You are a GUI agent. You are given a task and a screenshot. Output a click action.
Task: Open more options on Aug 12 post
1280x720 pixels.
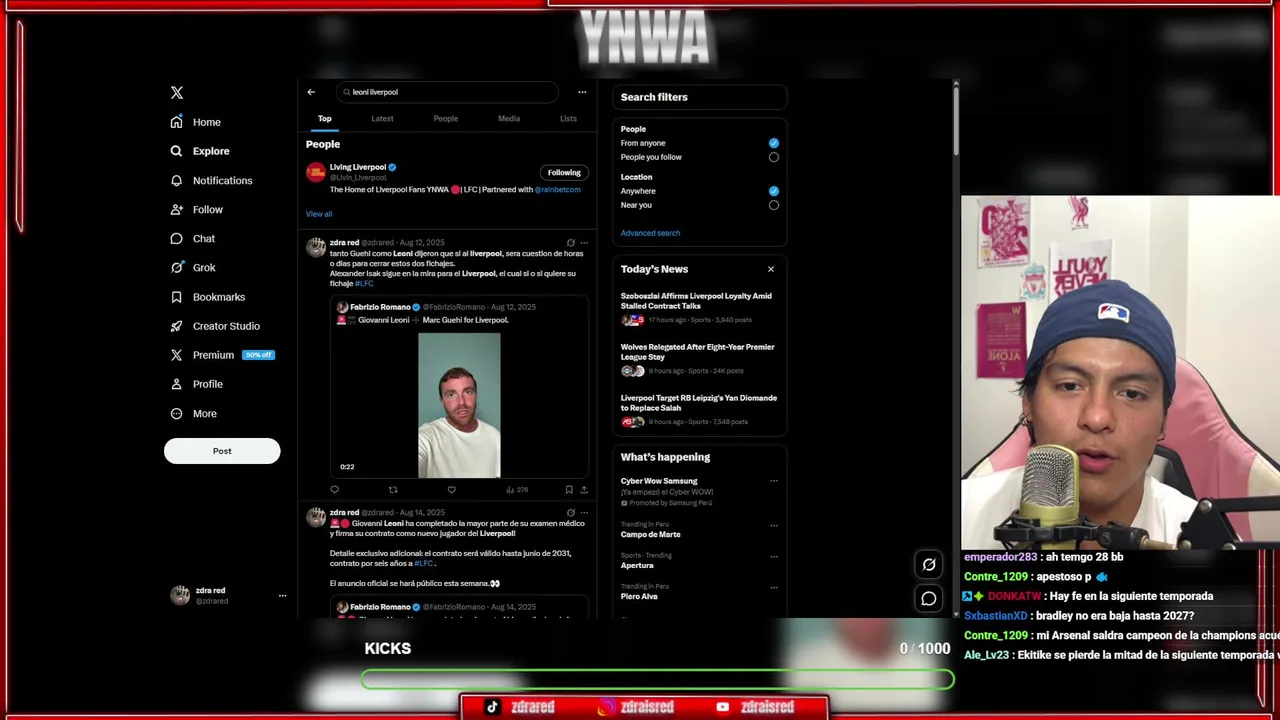point(584,243)
